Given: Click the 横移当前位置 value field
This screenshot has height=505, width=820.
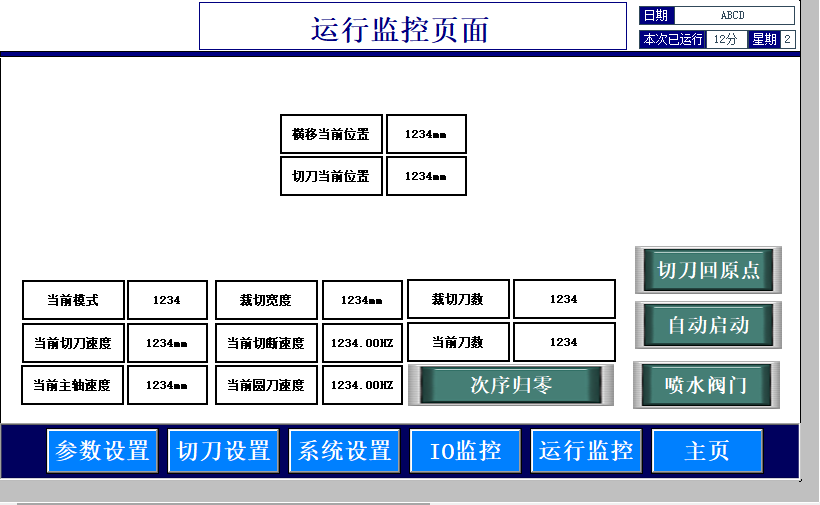Looking at the screenshot, I should pos(426,134).
